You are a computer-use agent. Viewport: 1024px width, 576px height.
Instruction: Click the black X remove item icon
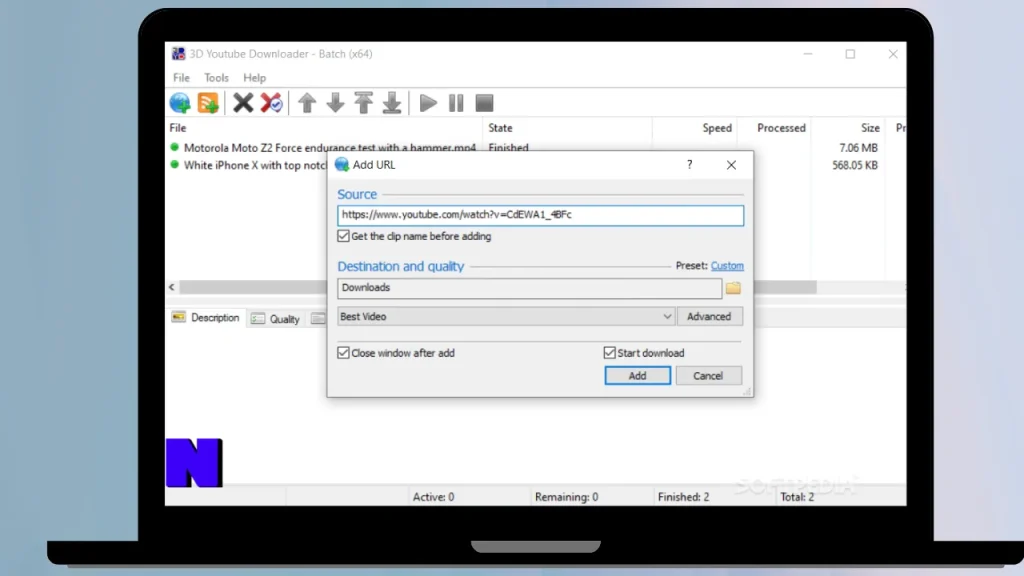pos(243,103)
